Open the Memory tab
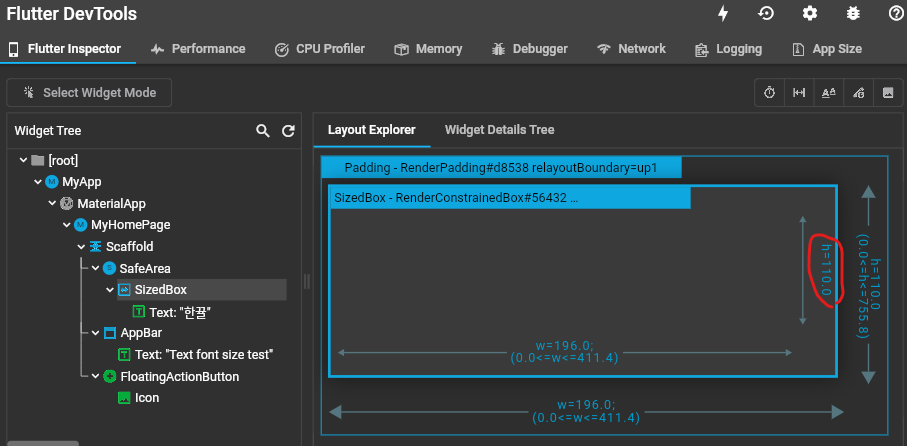Viewport: 907px width, 446px height. [428, 49]
